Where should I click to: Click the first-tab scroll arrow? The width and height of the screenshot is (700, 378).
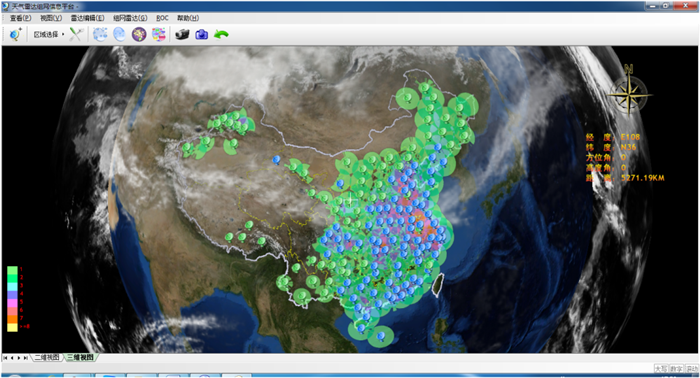(x=5, y=358)
